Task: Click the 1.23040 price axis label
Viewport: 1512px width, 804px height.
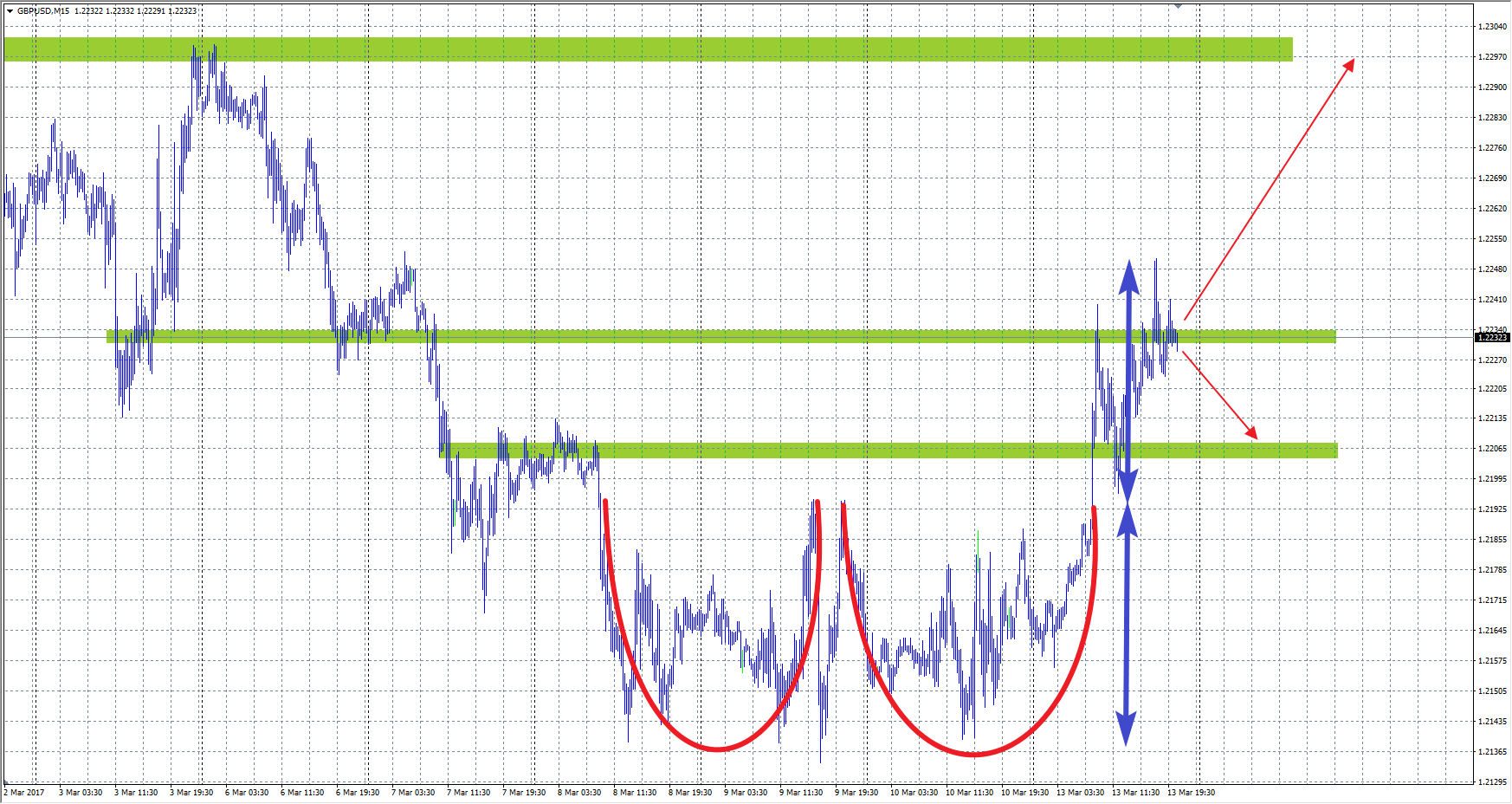Action: click(x=1493, y=27)
